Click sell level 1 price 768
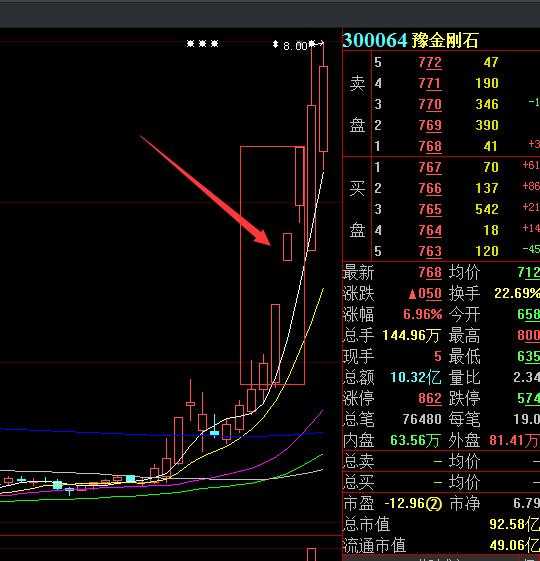Viewport: 540px width, 561px height. coord(430,146)
